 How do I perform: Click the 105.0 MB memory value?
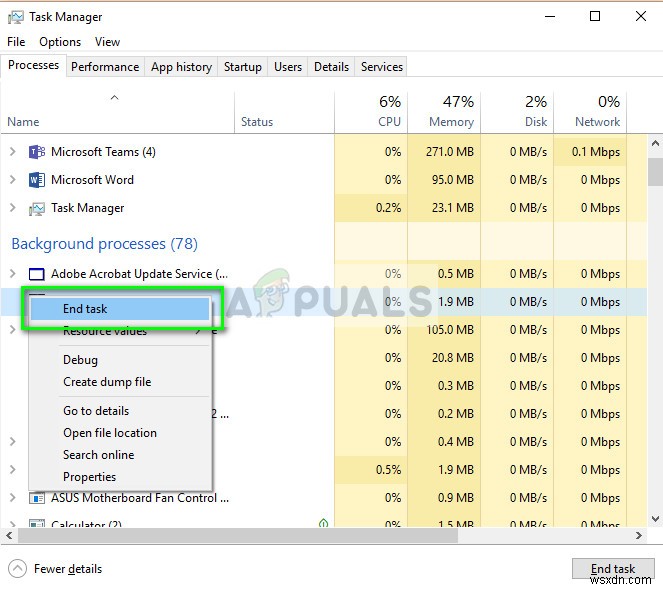pos(450,330)
